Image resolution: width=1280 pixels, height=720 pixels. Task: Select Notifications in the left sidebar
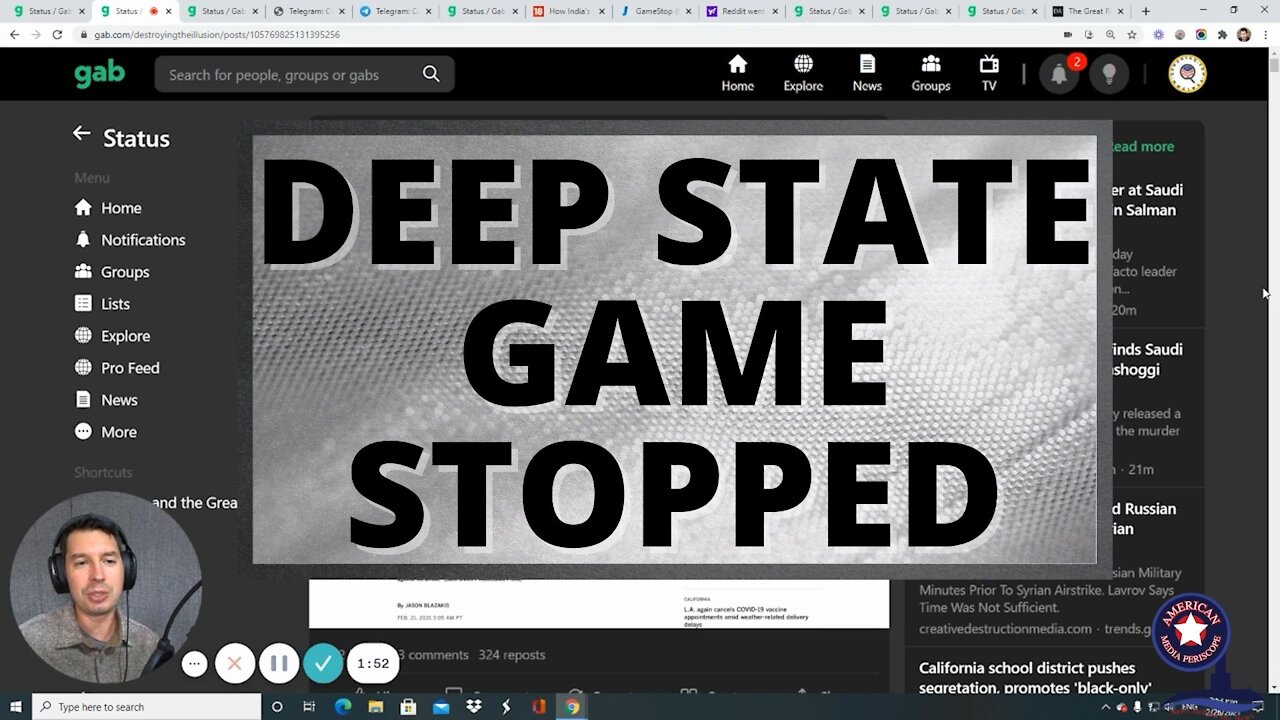pos(130,240)
